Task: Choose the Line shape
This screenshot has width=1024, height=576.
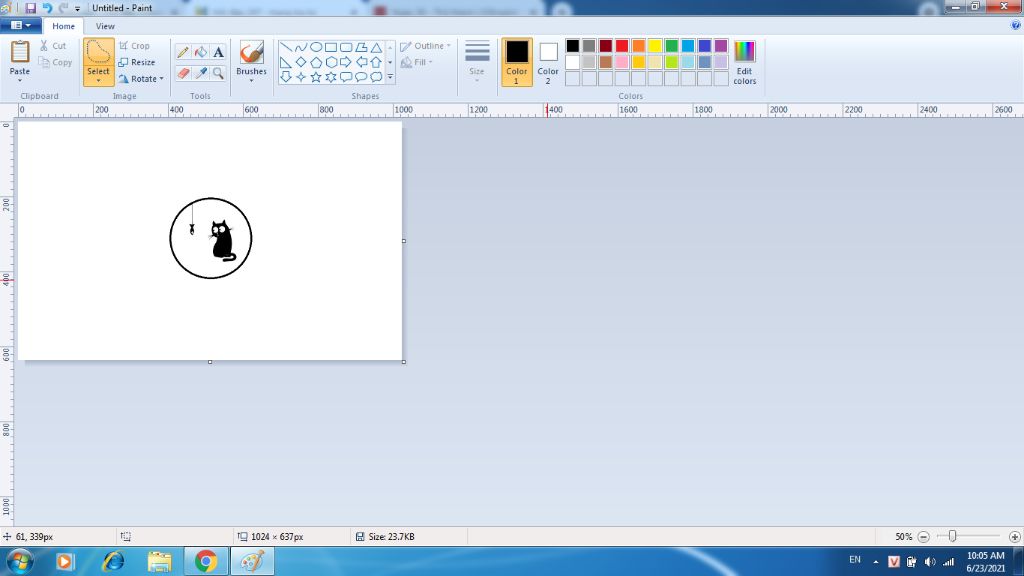Action: (x=286, y=47)
